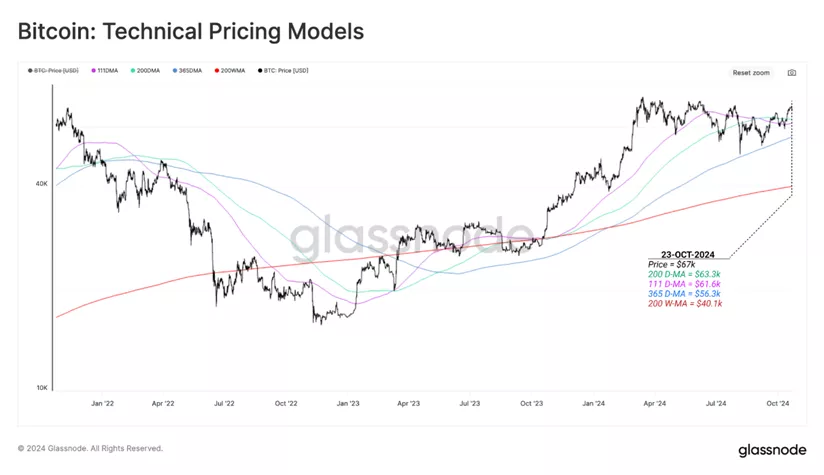This screenshot has width=824, height=475.
Task: Click the Reset zoom button
Action: 751,73
